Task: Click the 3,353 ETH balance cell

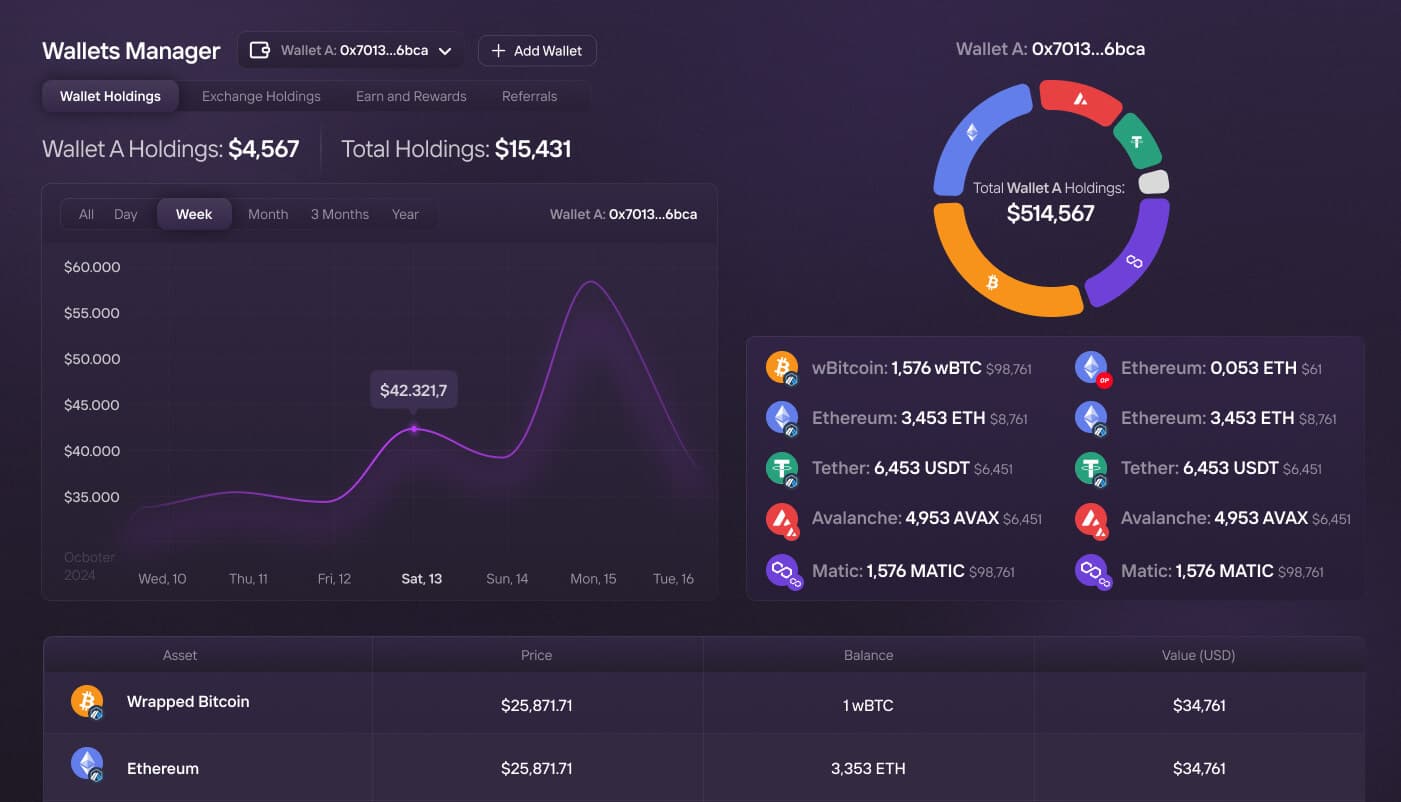Action: click(868, 768)
